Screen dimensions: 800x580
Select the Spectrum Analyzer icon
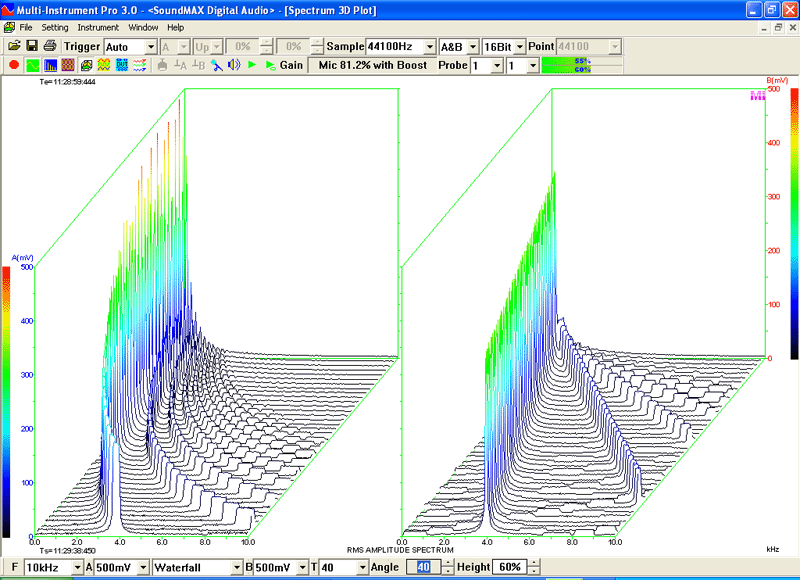click(x=50, y=64)
